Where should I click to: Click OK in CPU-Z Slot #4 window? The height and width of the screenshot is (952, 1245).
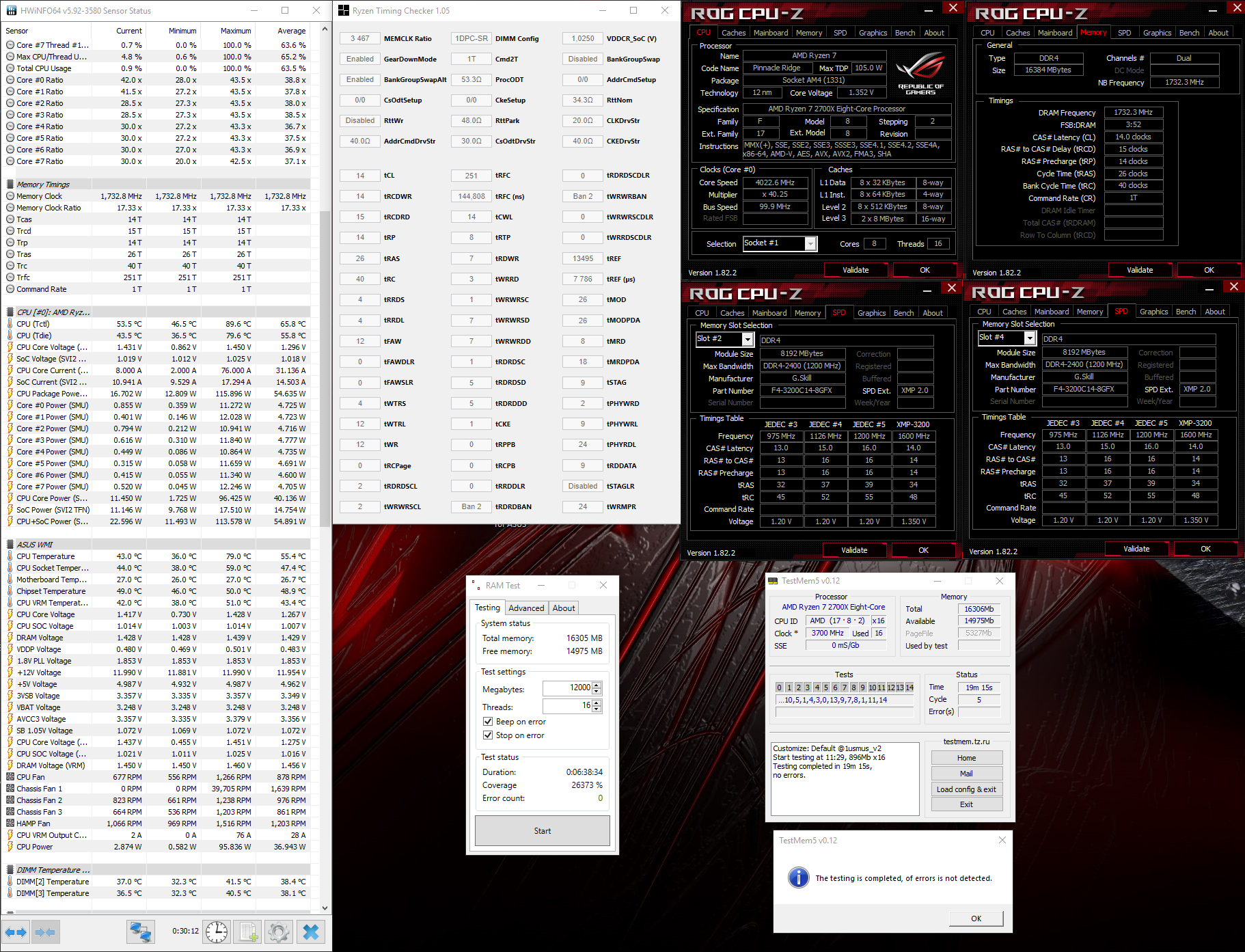pos(1206,549)
